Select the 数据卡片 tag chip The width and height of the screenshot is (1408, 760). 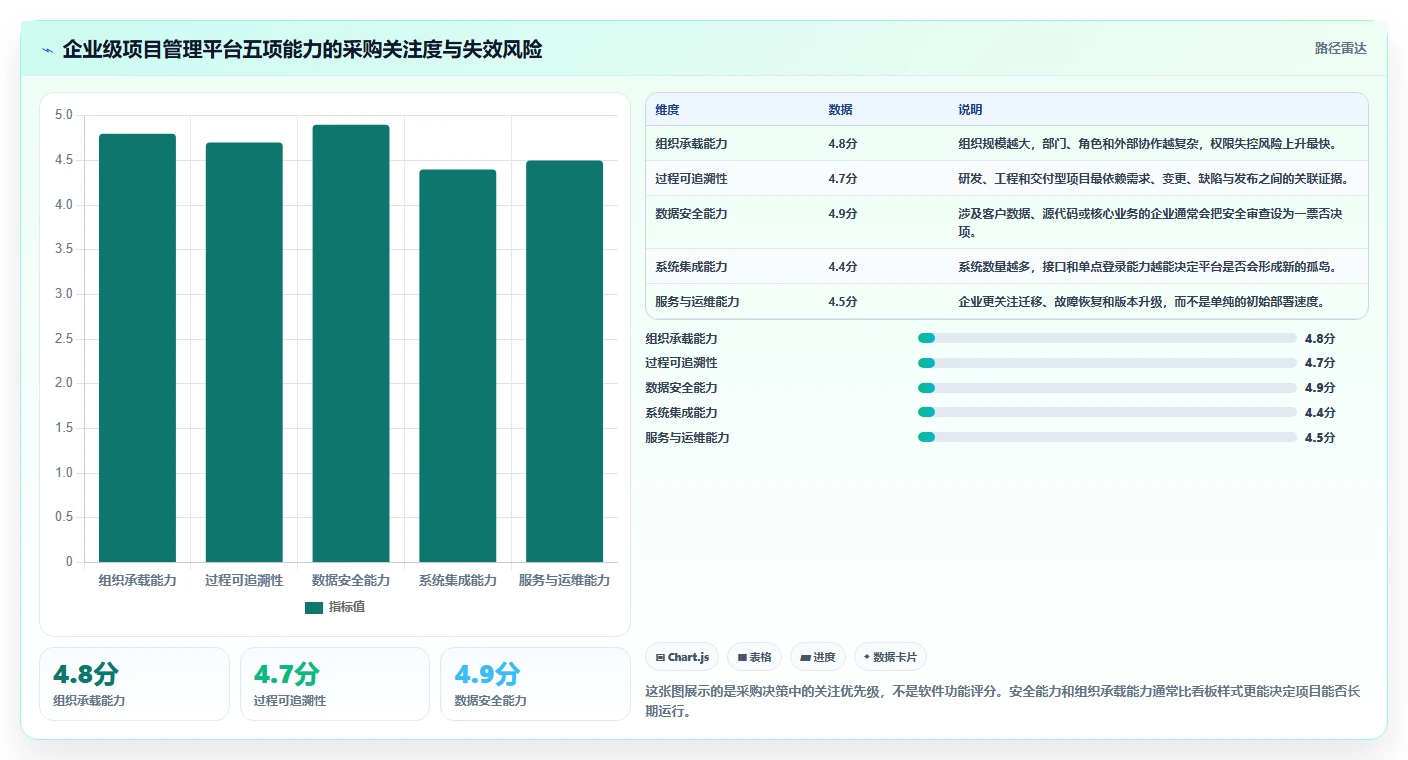[891, 657]
